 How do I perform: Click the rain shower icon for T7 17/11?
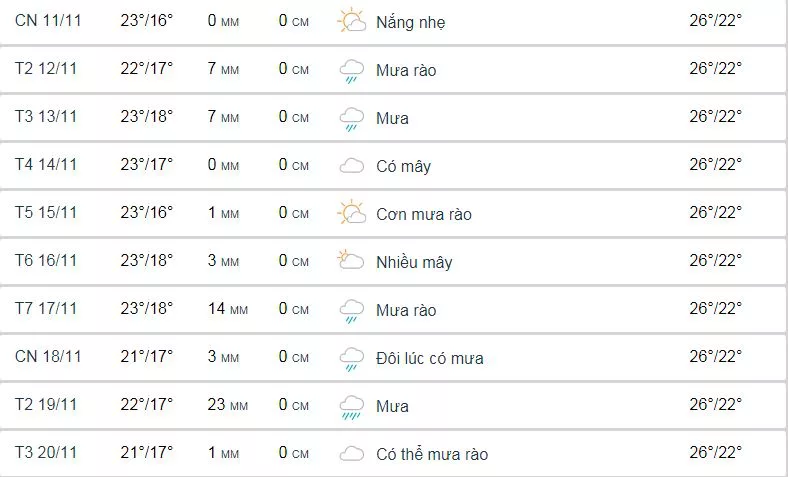pyautogui.click(x=351, y=310)
